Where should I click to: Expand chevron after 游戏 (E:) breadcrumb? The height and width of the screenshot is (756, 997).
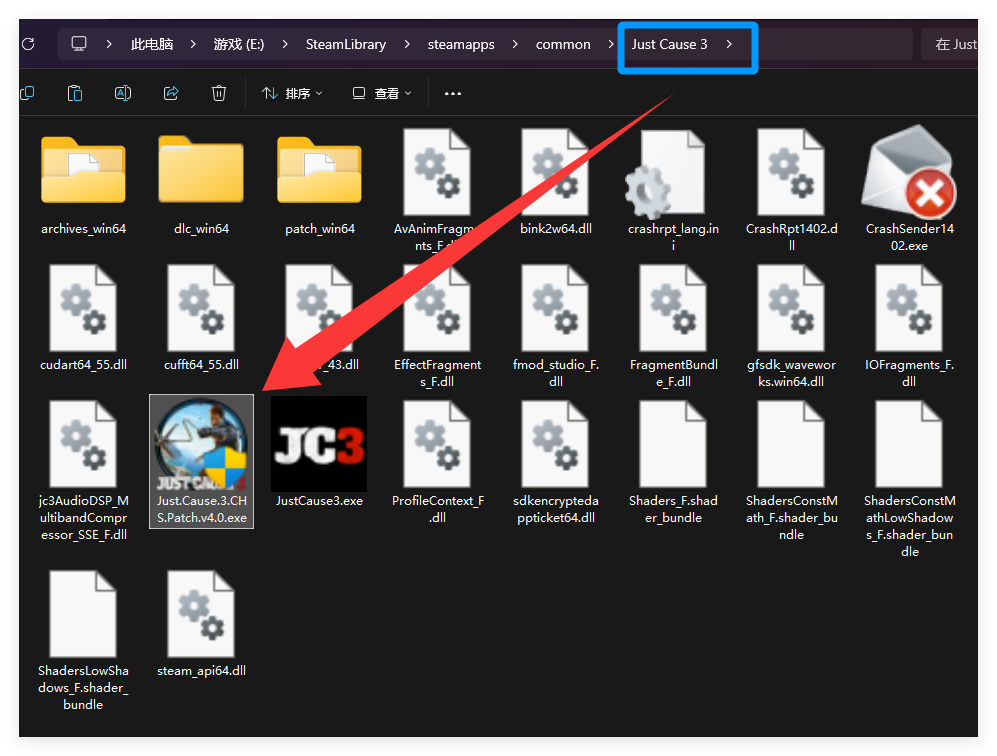tap(285, 44)
